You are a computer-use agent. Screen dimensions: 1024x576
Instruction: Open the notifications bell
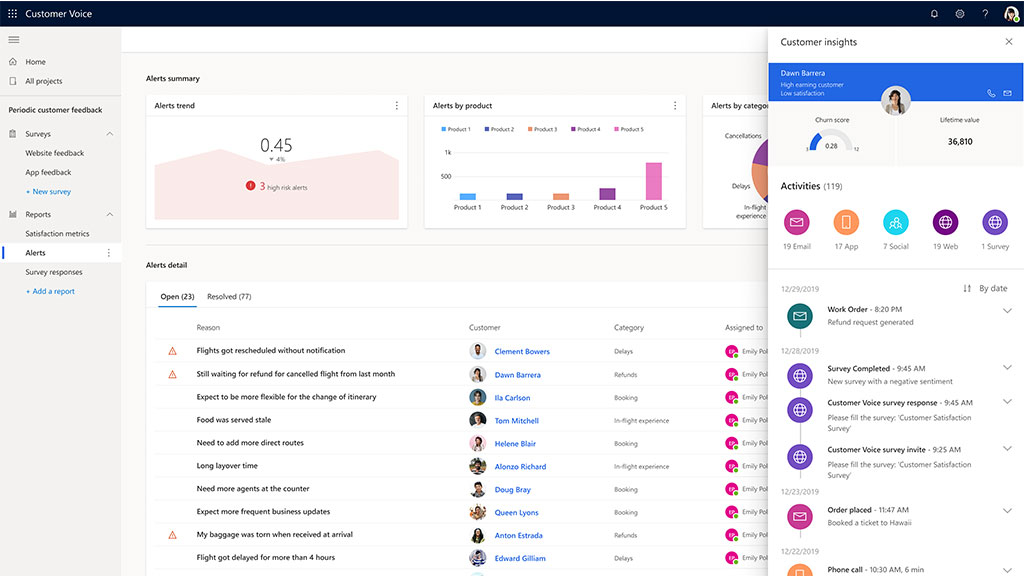tap(933, 13)
